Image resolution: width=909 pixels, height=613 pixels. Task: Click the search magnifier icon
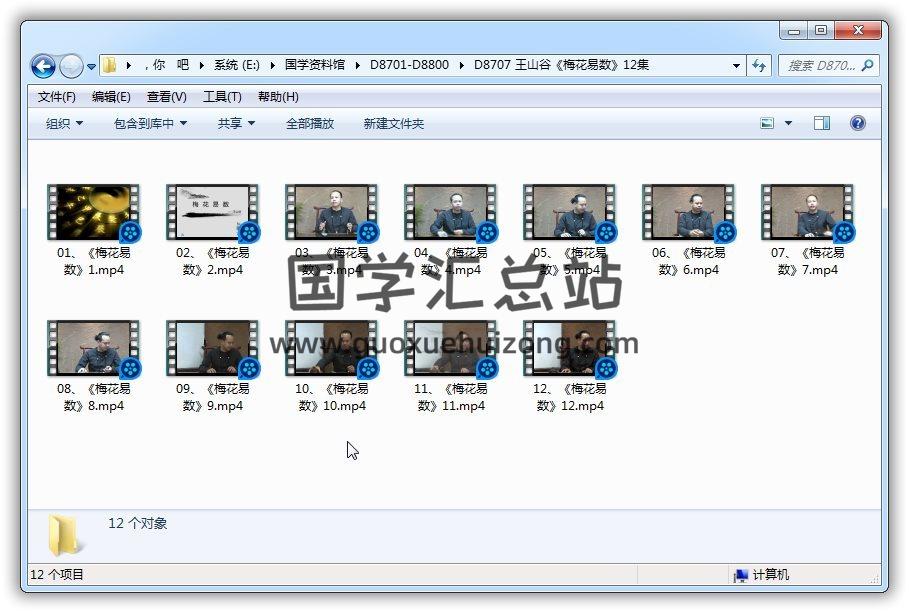(x=867, y=66)
